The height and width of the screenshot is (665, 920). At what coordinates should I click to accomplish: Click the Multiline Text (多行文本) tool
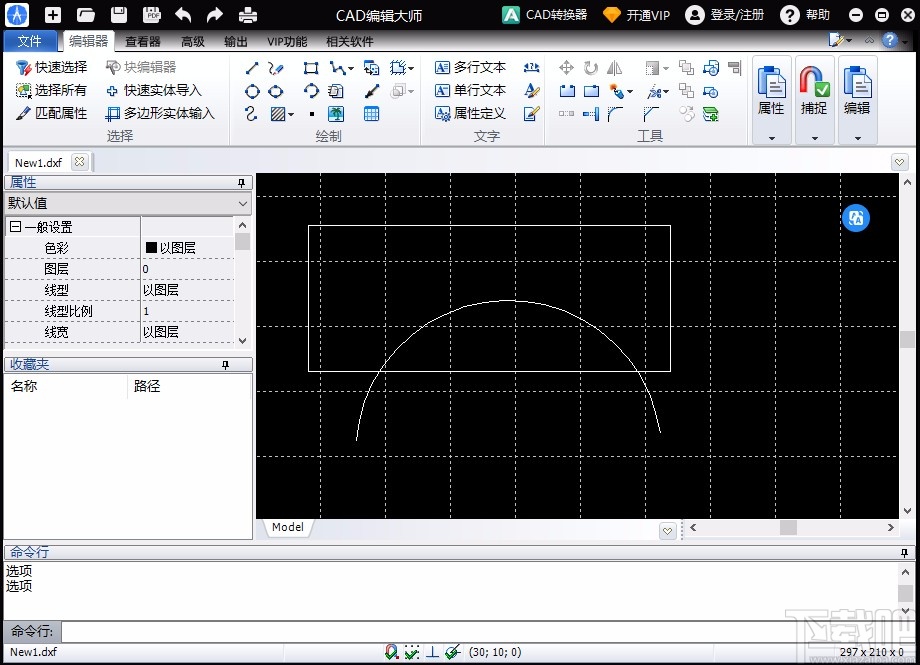[x=471, y=67]
